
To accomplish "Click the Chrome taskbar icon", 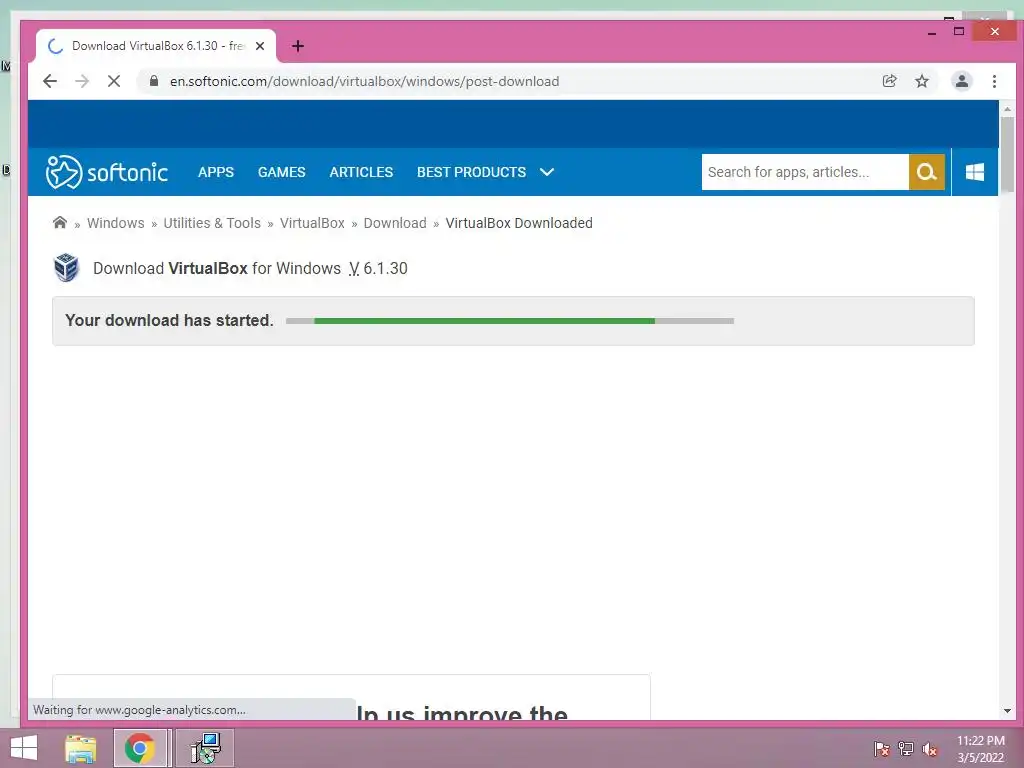I will pos(140,748).
